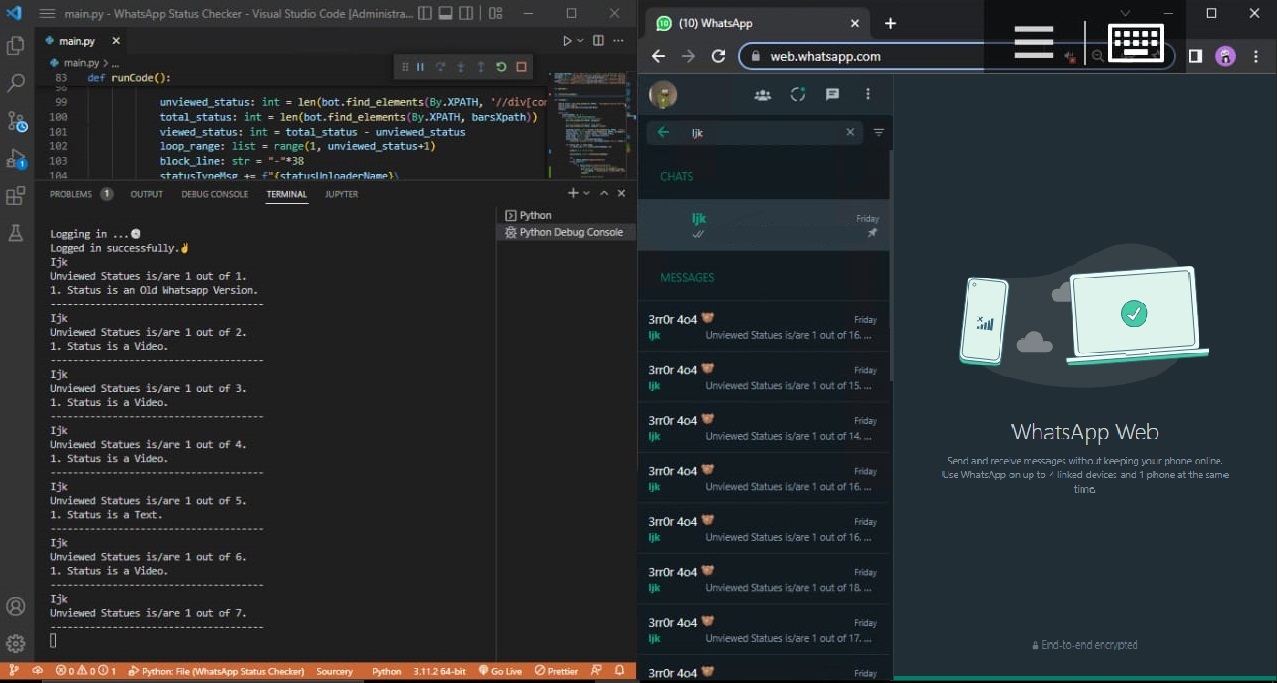
Task: Open a new Chrome tab
Action: pyautogui.click(x=890, y=22)
